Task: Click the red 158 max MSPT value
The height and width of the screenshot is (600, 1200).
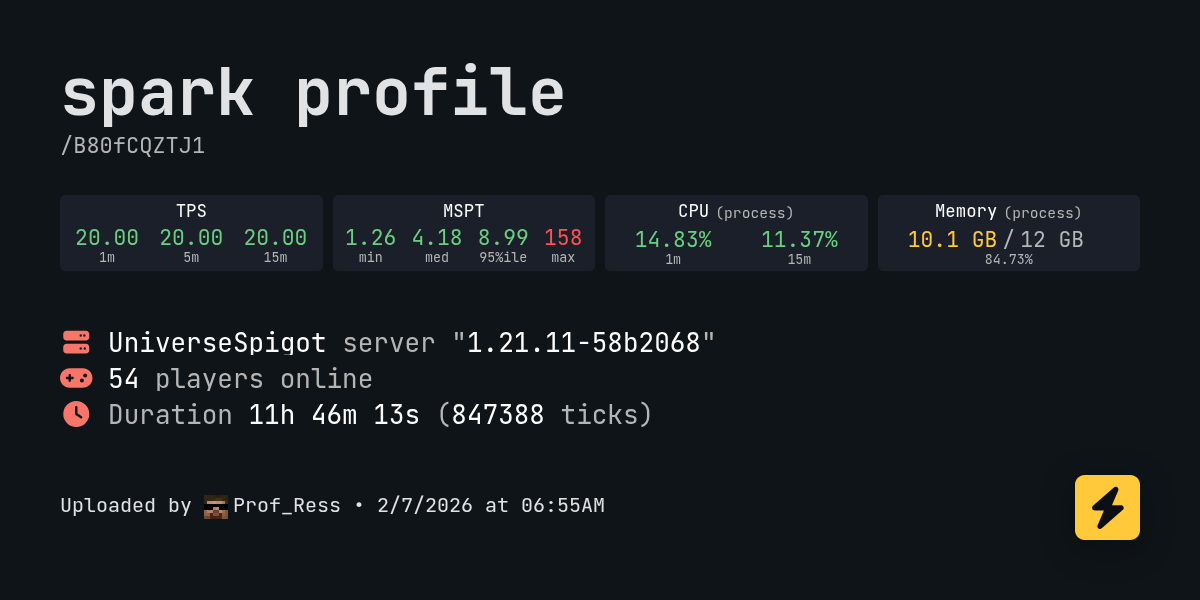Action: pyautogui.click(x=563, y=238)
